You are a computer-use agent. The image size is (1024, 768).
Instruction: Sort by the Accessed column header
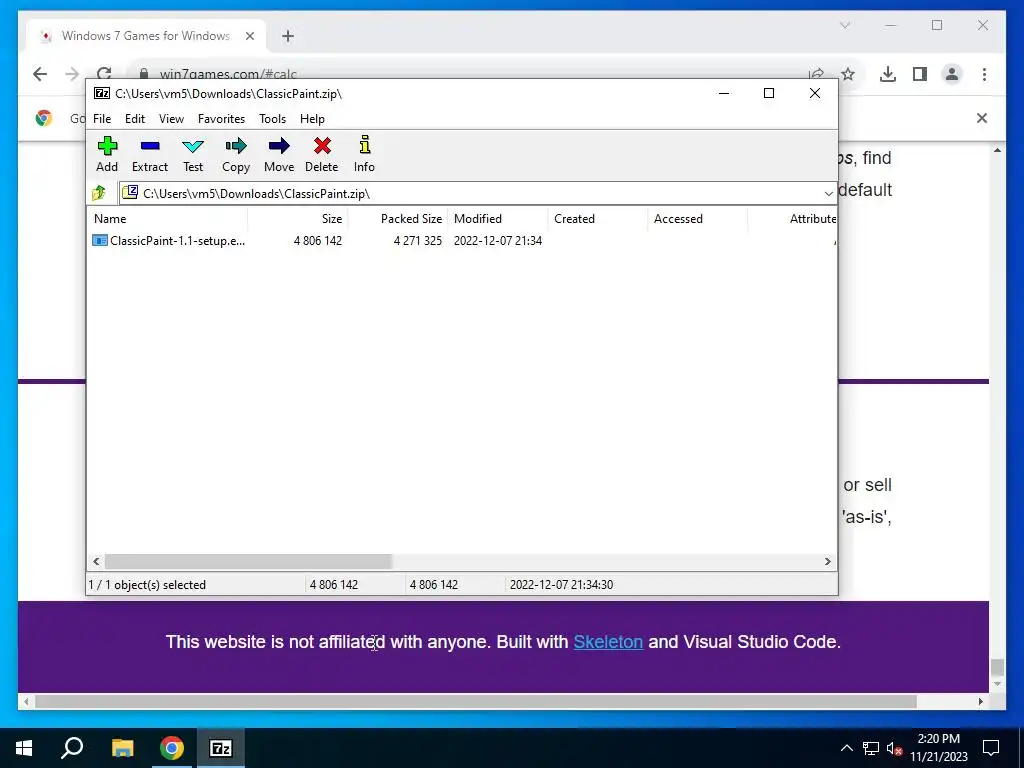point(697,219)
